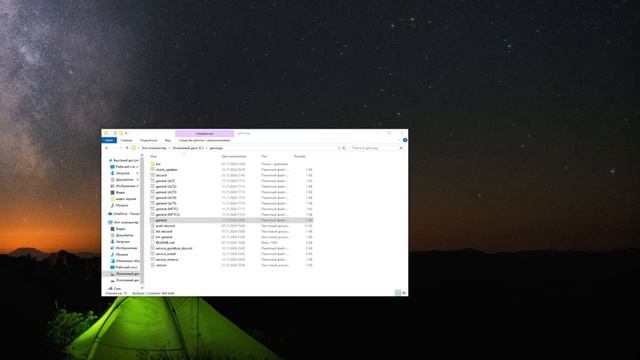Click the Refresh icon by address bar
This screenshot has width=640, height=360.
tap(344, 148)
